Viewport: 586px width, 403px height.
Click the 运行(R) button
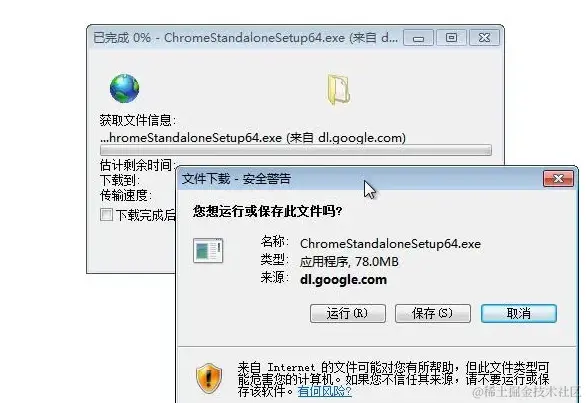coord(348,313)
